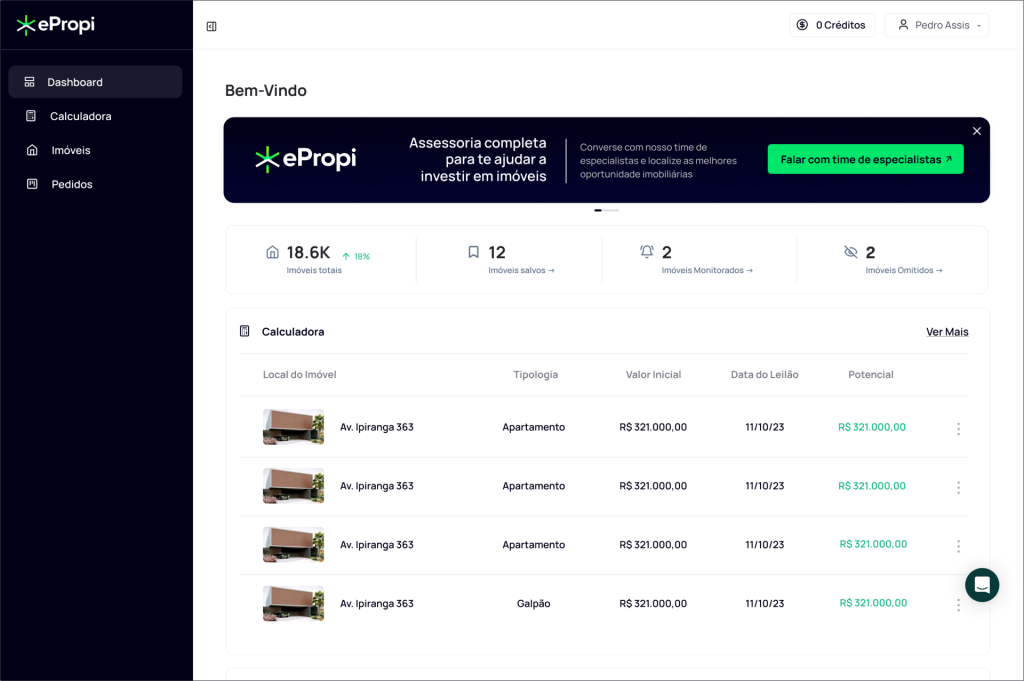The image size is (1024, 681).
Task: Select the second banner carousel indicator
Action: 611,210
